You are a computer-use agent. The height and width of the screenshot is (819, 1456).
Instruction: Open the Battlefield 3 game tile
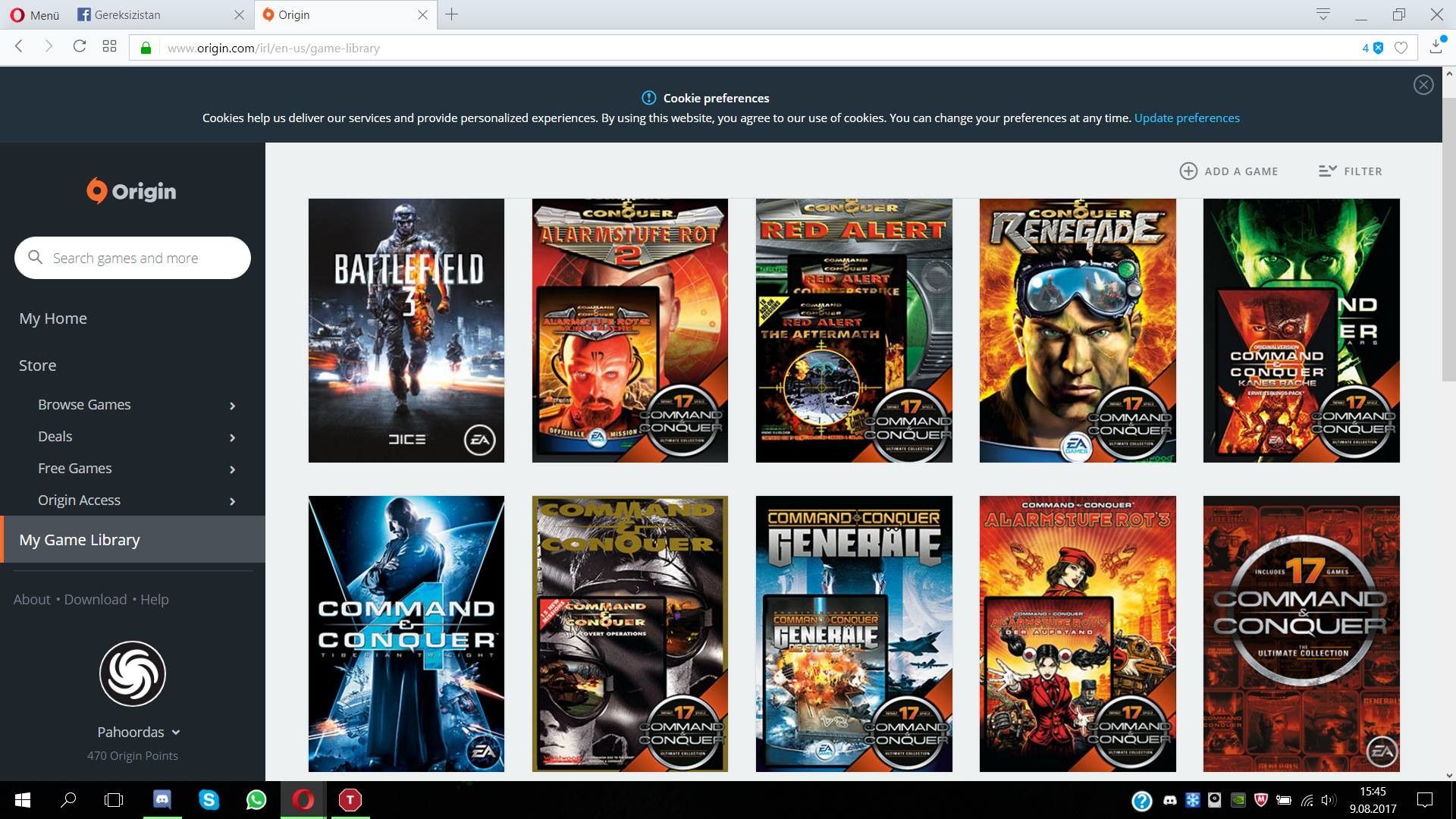[x=406, y=331]
